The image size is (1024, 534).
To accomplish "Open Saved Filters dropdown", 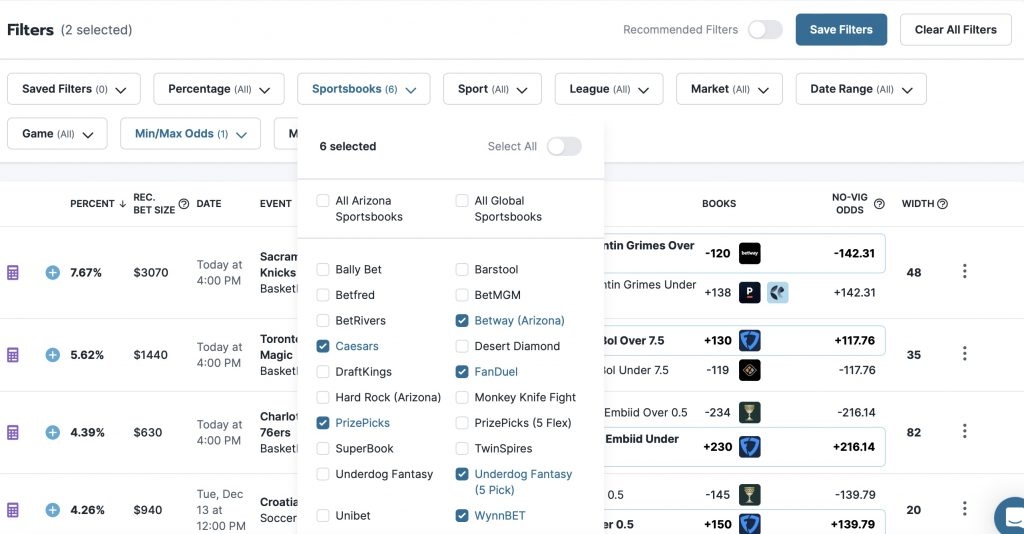I will [74, 89].
